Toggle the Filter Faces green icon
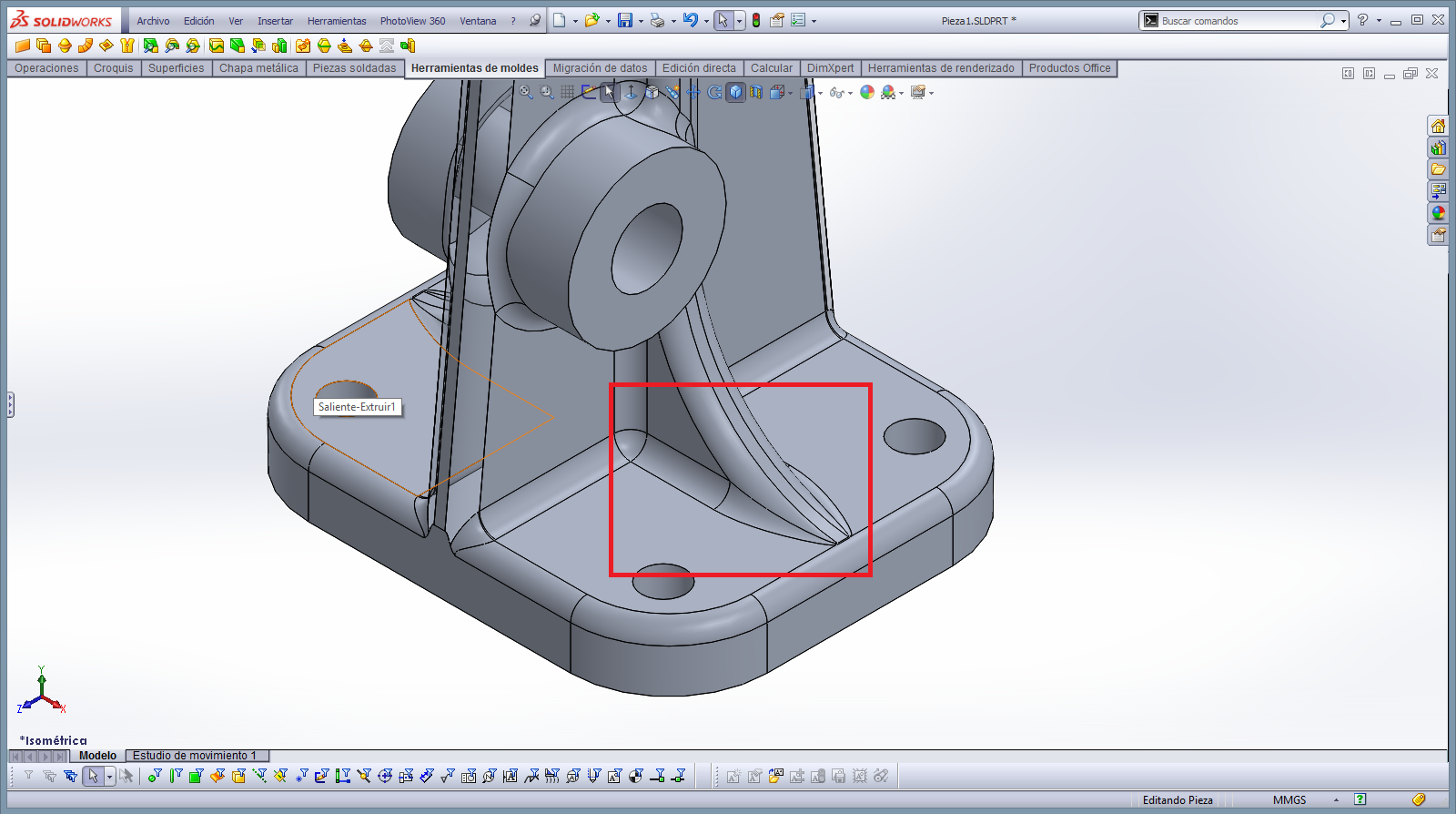 (196, 776)
